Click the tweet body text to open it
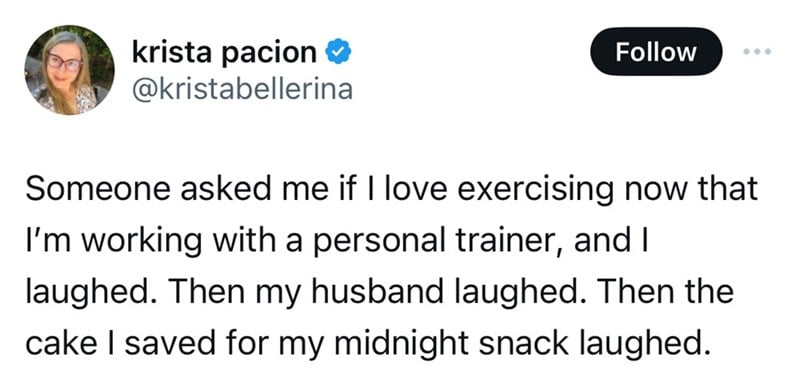Image resolution: width=800 pixels, height=387 pixels. coord(391,266)
